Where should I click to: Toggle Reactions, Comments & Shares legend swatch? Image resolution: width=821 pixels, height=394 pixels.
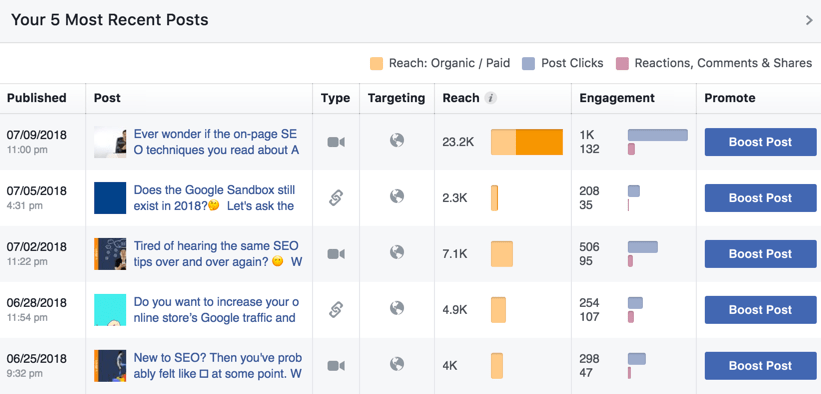(622, 63)
